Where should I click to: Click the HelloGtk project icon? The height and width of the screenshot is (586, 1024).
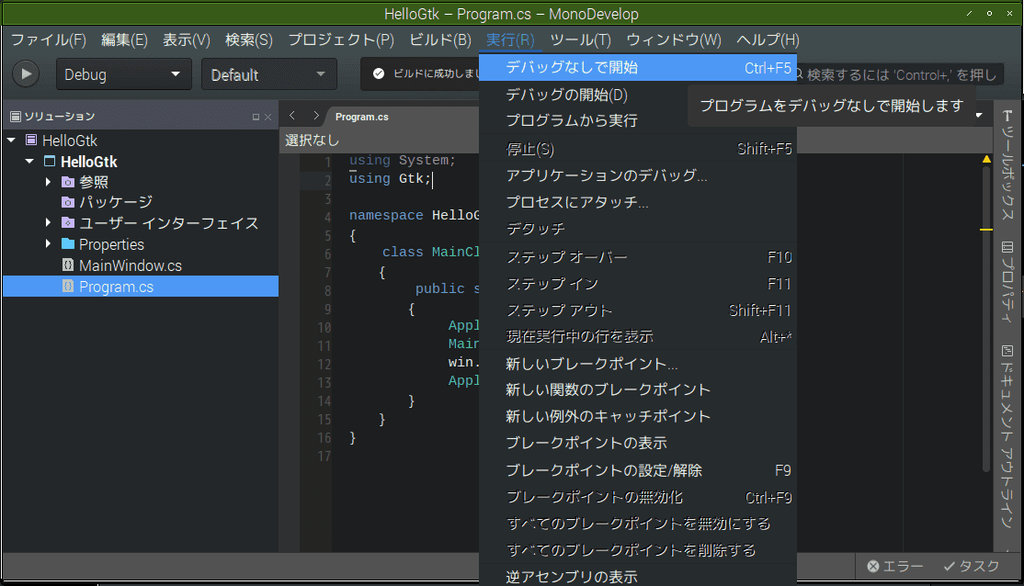(x=50, y=161)
